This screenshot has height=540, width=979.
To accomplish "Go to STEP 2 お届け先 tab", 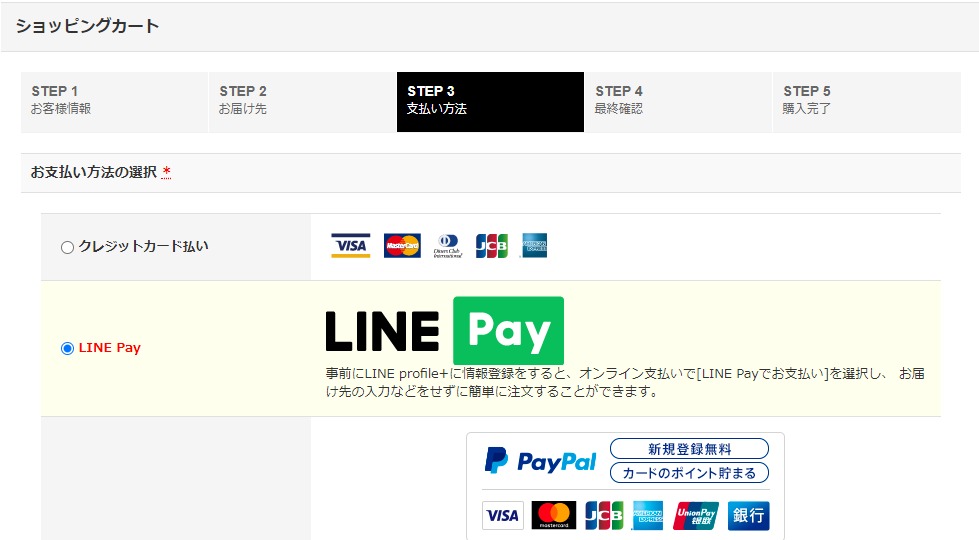I will (x=302, y=102).
